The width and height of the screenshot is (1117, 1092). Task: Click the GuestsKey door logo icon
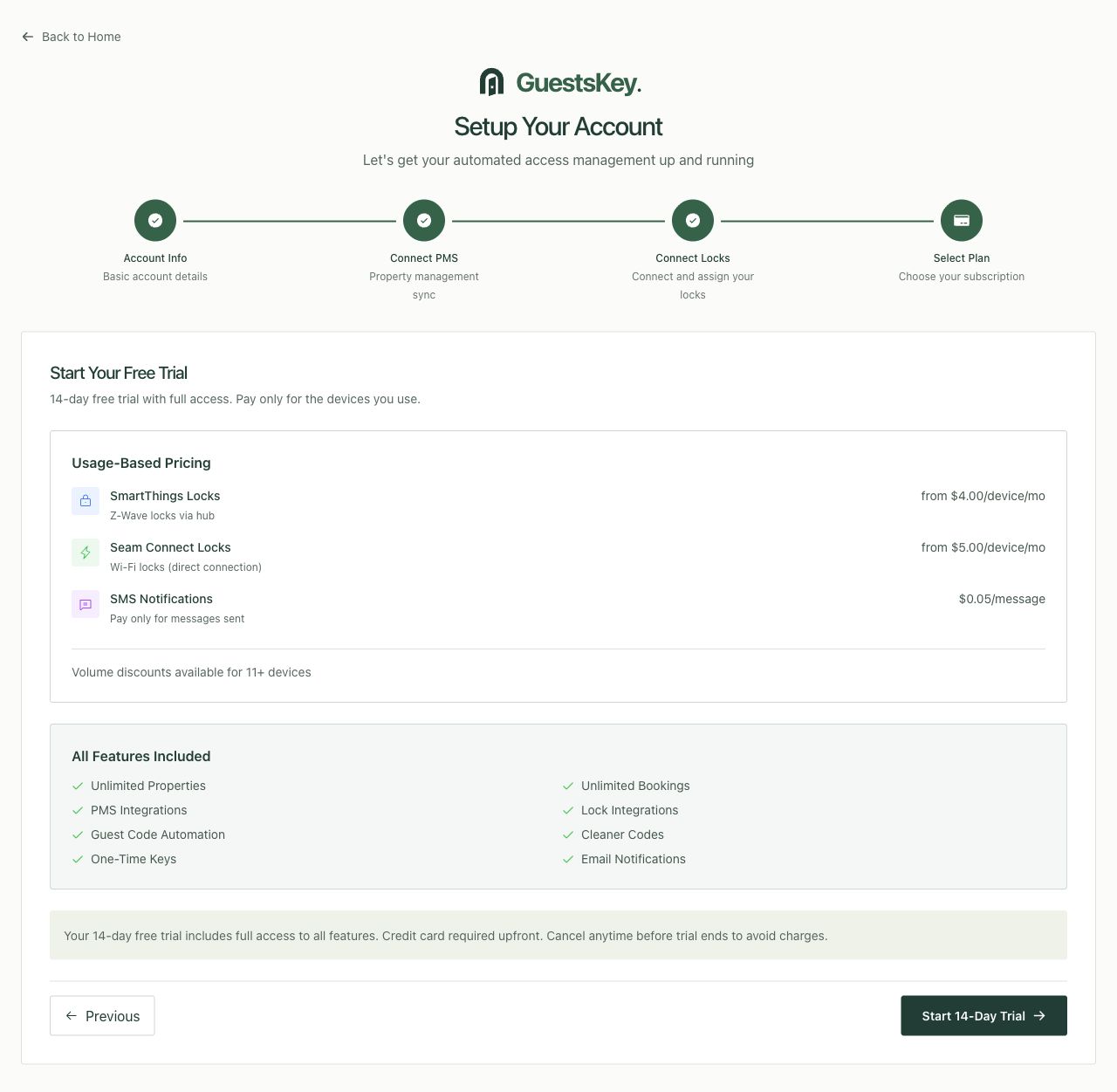492,82
